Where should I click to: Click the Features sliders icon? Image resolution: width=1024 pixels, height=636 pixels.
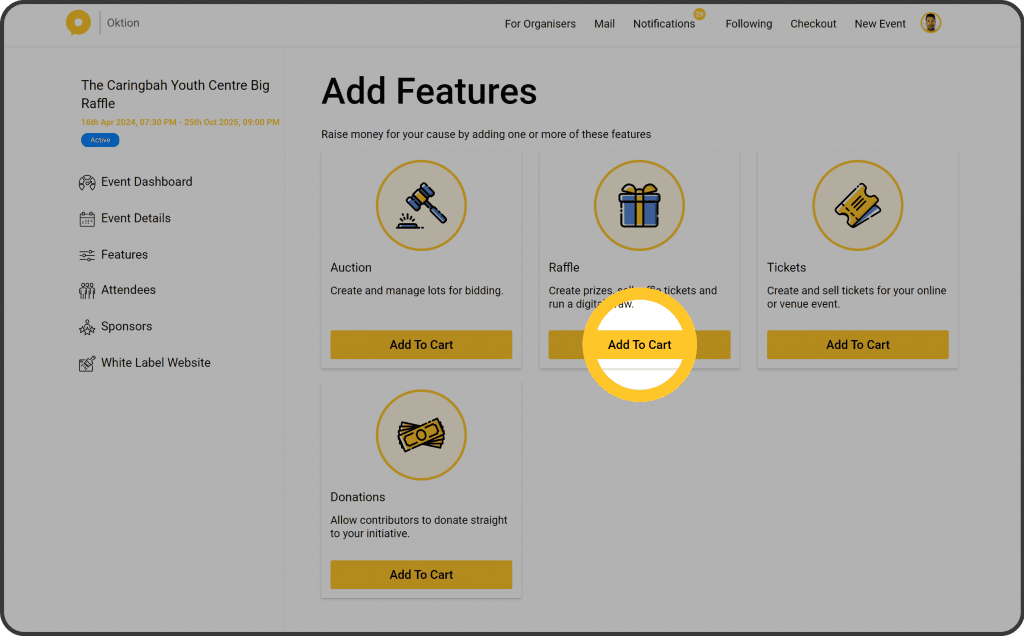click(x=87, y=255)
